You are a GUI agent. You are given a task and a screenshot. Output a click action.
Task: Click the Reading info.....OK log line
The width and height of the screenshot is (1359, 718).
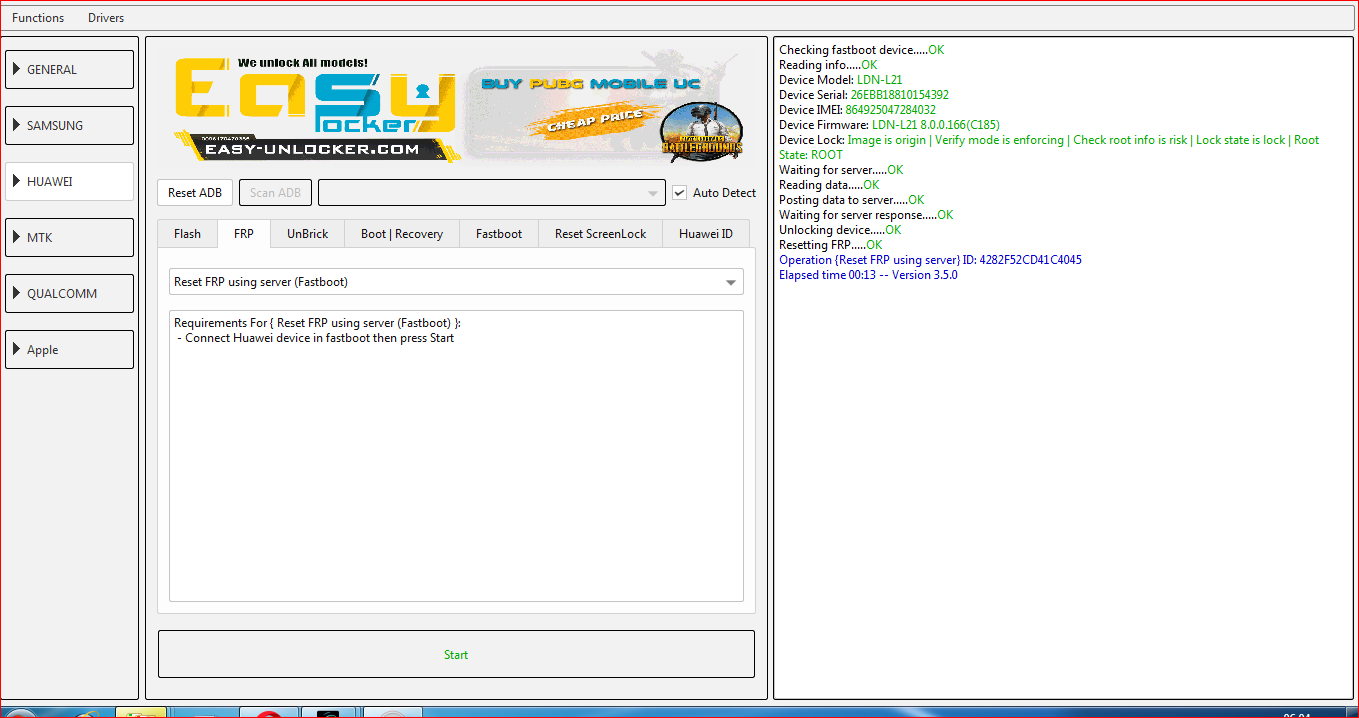click(x=828, y=65)
